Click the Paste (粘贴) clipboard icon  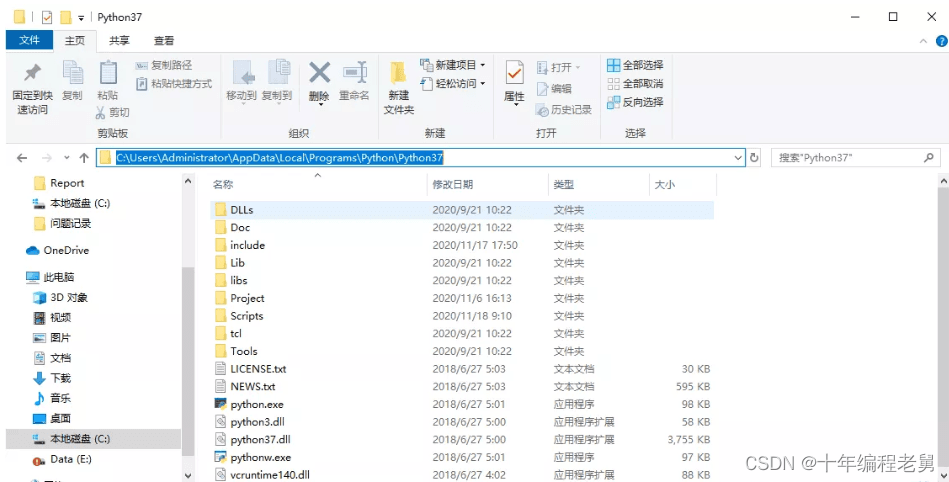[108, 74]
